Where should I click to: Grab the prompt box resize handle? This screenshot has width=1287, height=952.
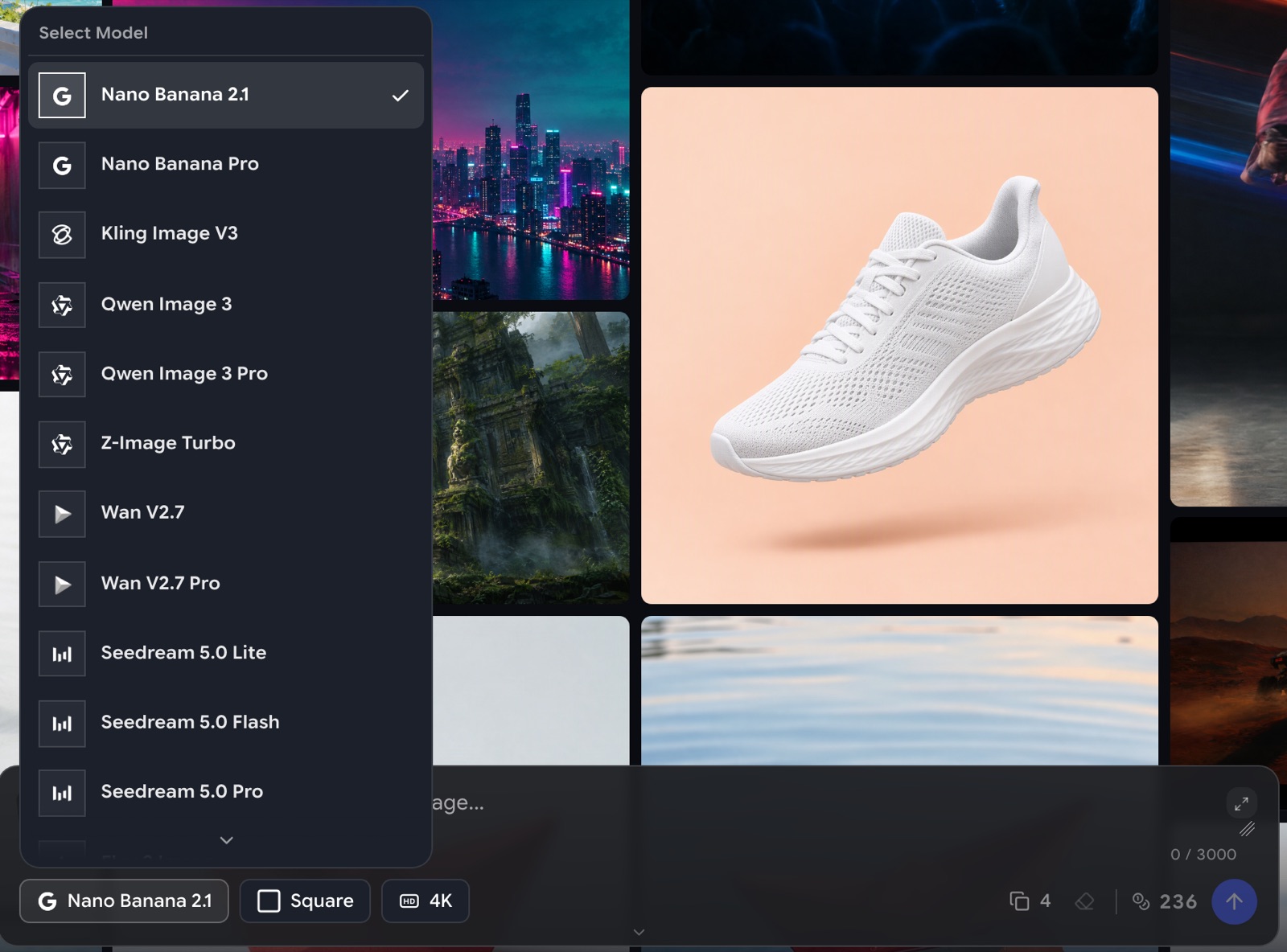(1248, 829)
